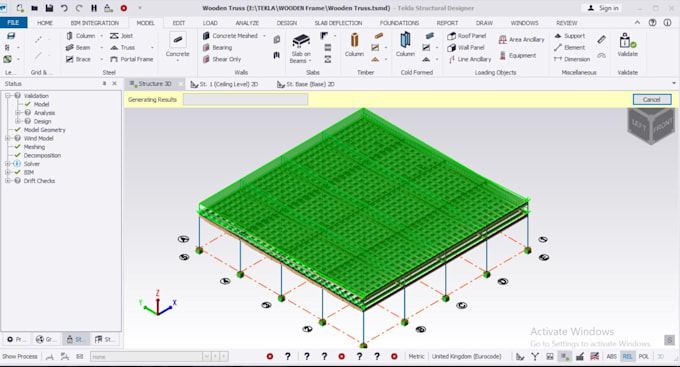
Task: Select the Joist tool
Action: coord(121,36)
